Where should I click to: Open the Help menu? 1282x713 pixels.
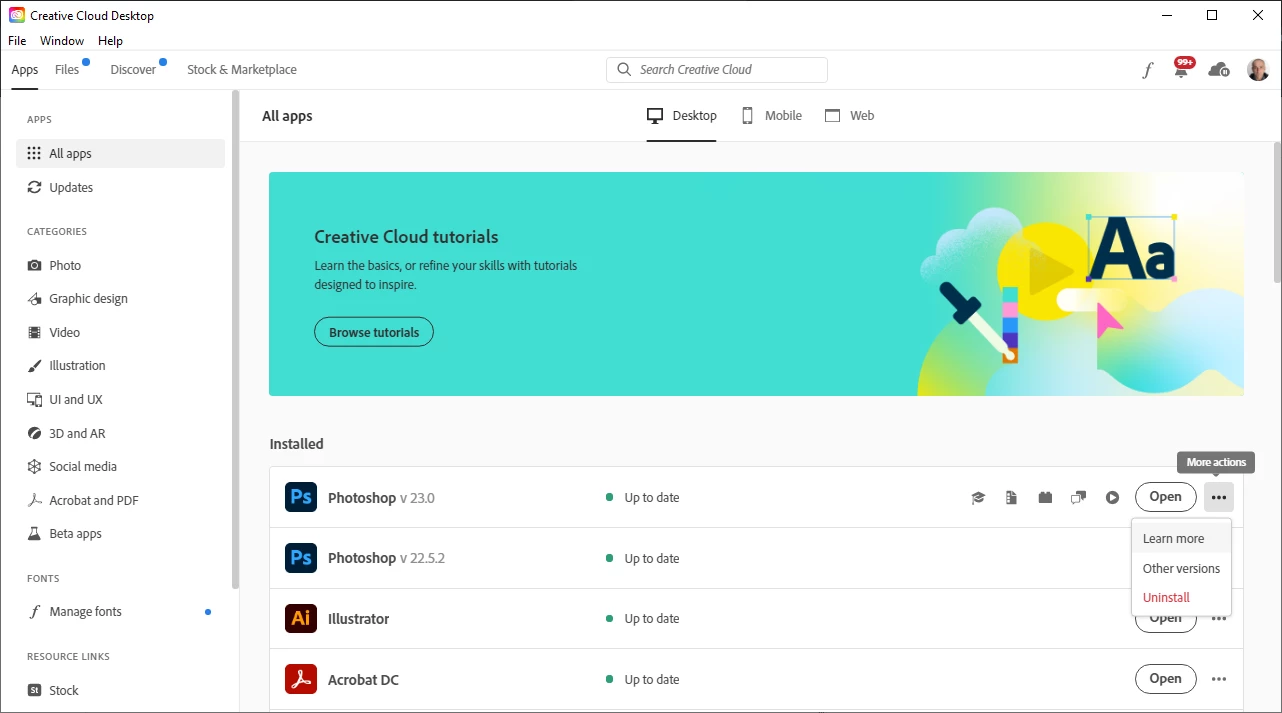click(110, 41)
